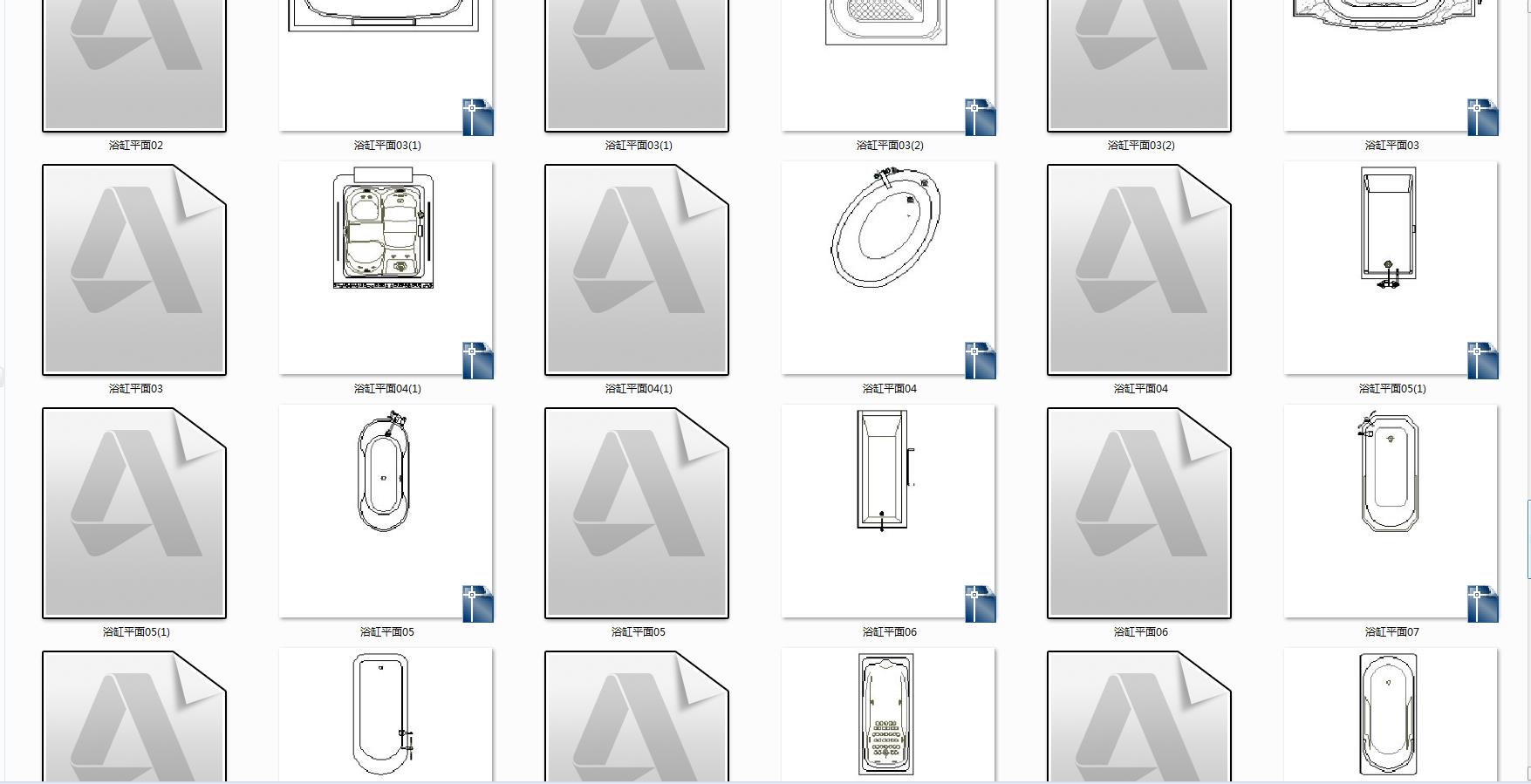Click the 浴缸平面07 file name
The height and width of the screenshot is (784, 1531).
tap(1391, 631)
